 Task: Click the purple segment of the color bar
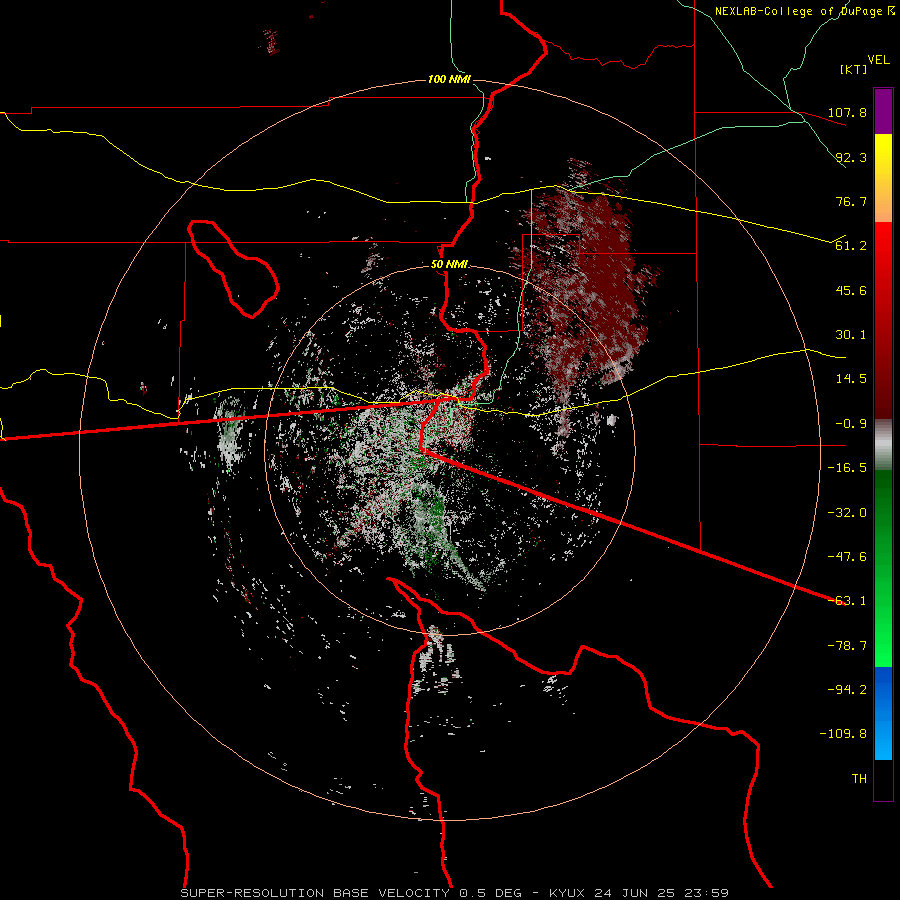tap(883, 111)
